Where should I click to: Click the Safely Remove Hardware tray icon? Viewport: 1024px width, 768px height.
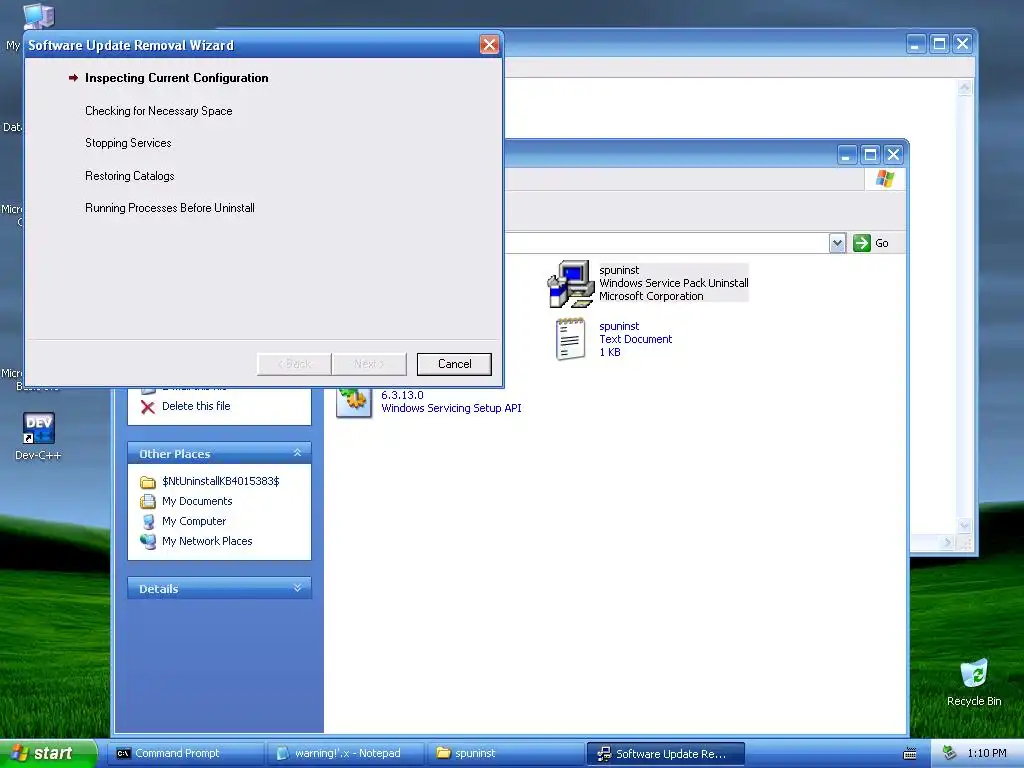[950, 753]
